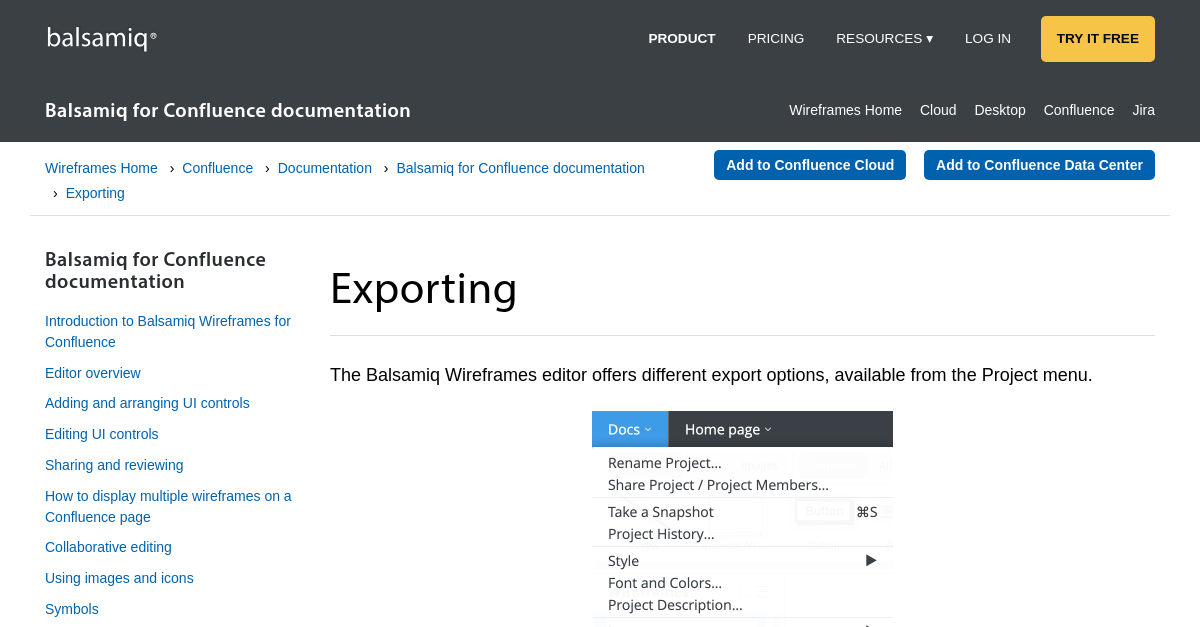Click the Balsamiq for Confluence documentation header title
The height and width of the screenshot is (627, 1200).
[228, 110]
